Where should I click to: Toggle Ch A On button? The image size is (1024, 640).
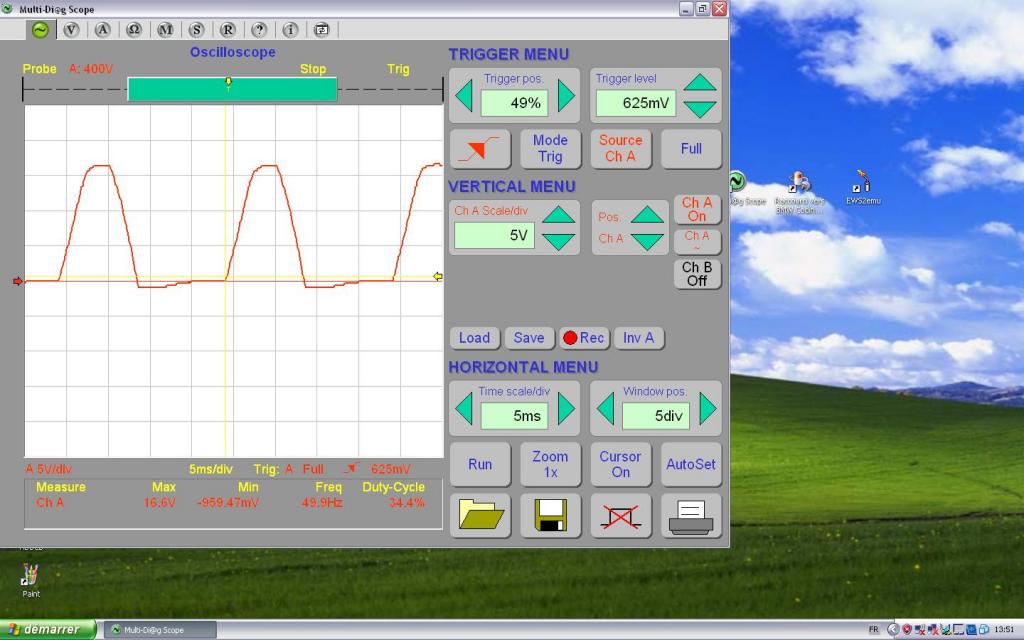pos(697,210)
